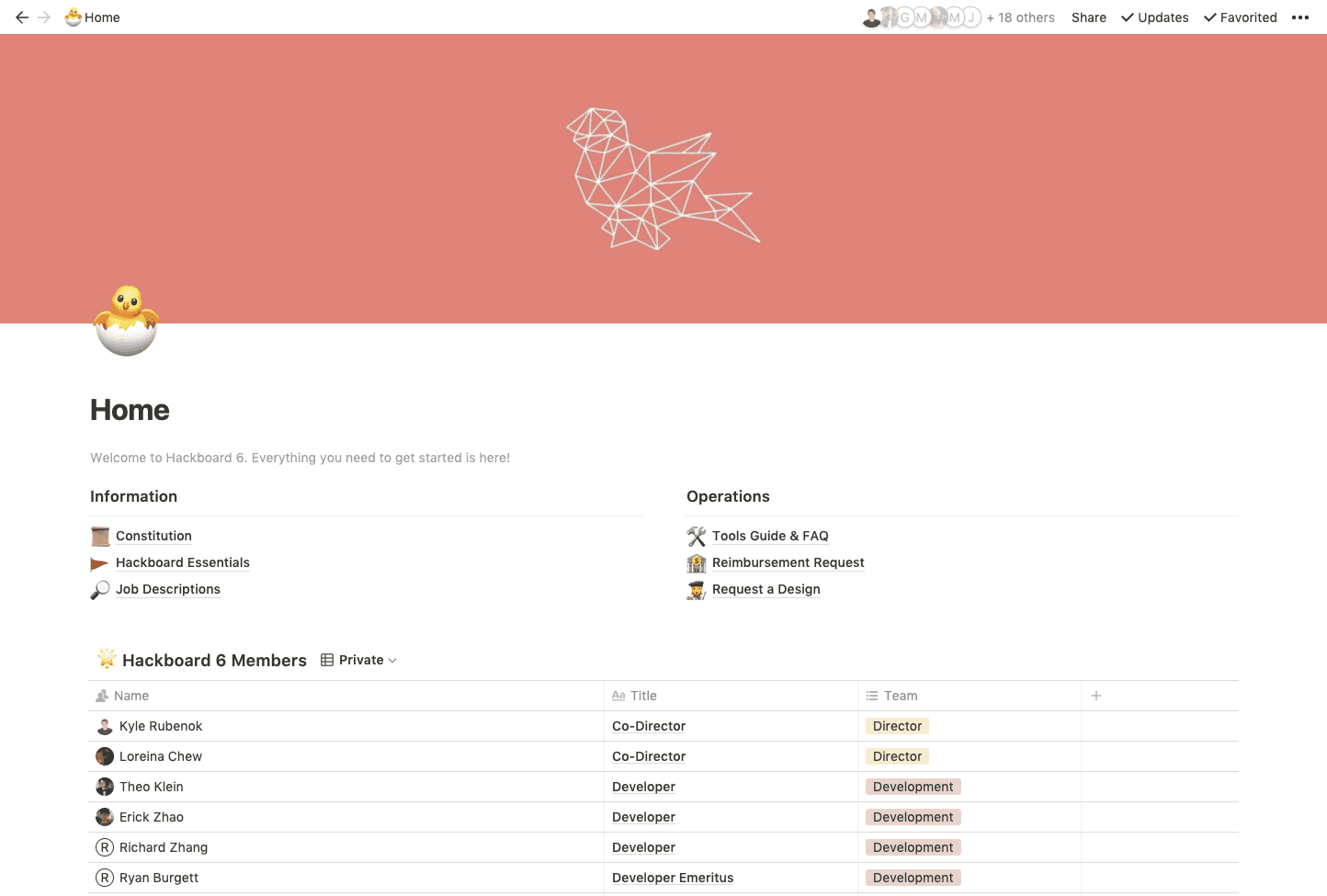
Task: Click the Tools Guide hammer-wrench icon
Action: 697,536
